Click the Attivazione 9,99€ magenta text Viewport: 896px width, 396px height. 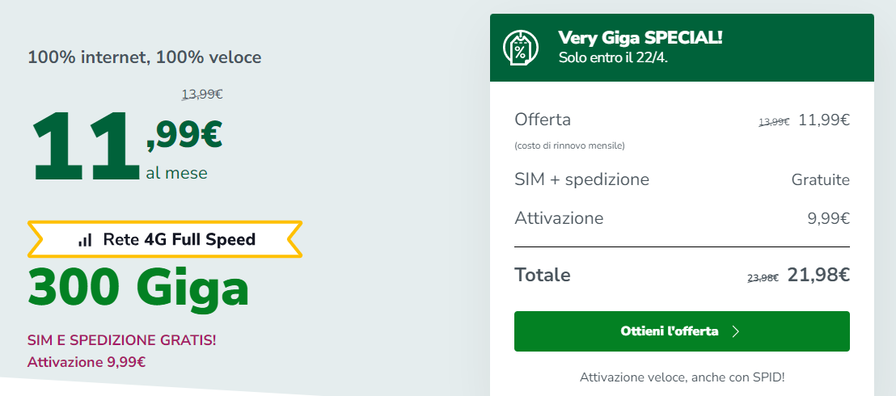pos(86,362)
